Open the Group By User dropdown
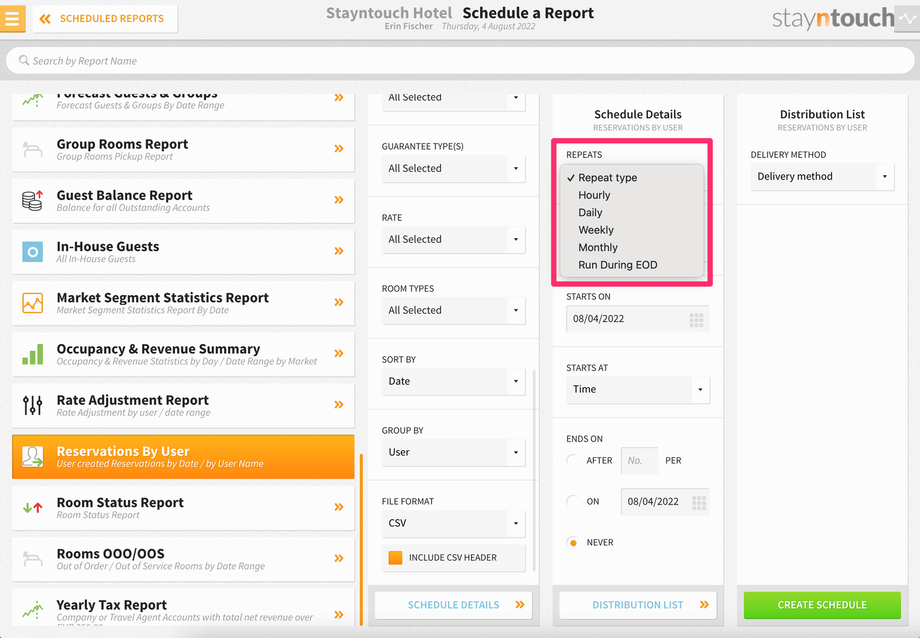920x638 pixels. tap(454, 453)
